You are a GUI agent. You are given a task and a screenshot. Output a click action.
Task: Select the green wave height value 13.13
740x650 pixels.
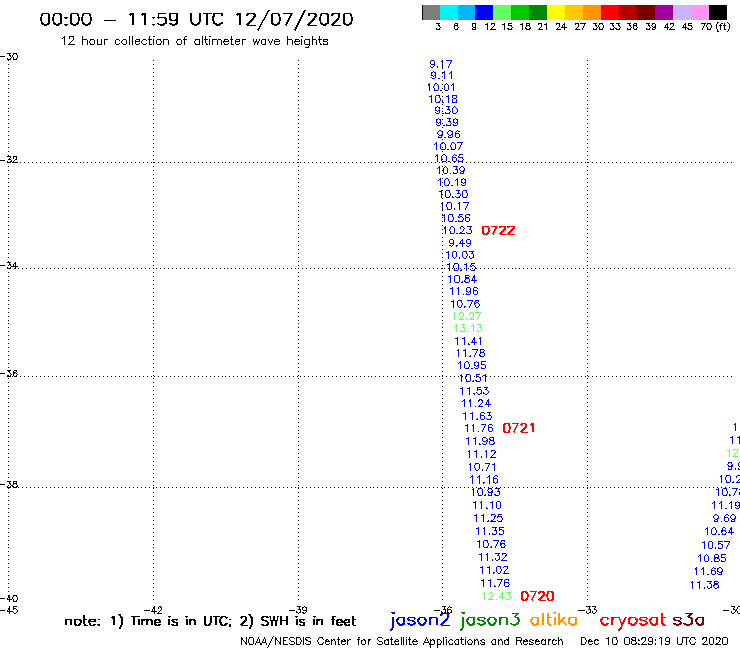click(468, 328)
